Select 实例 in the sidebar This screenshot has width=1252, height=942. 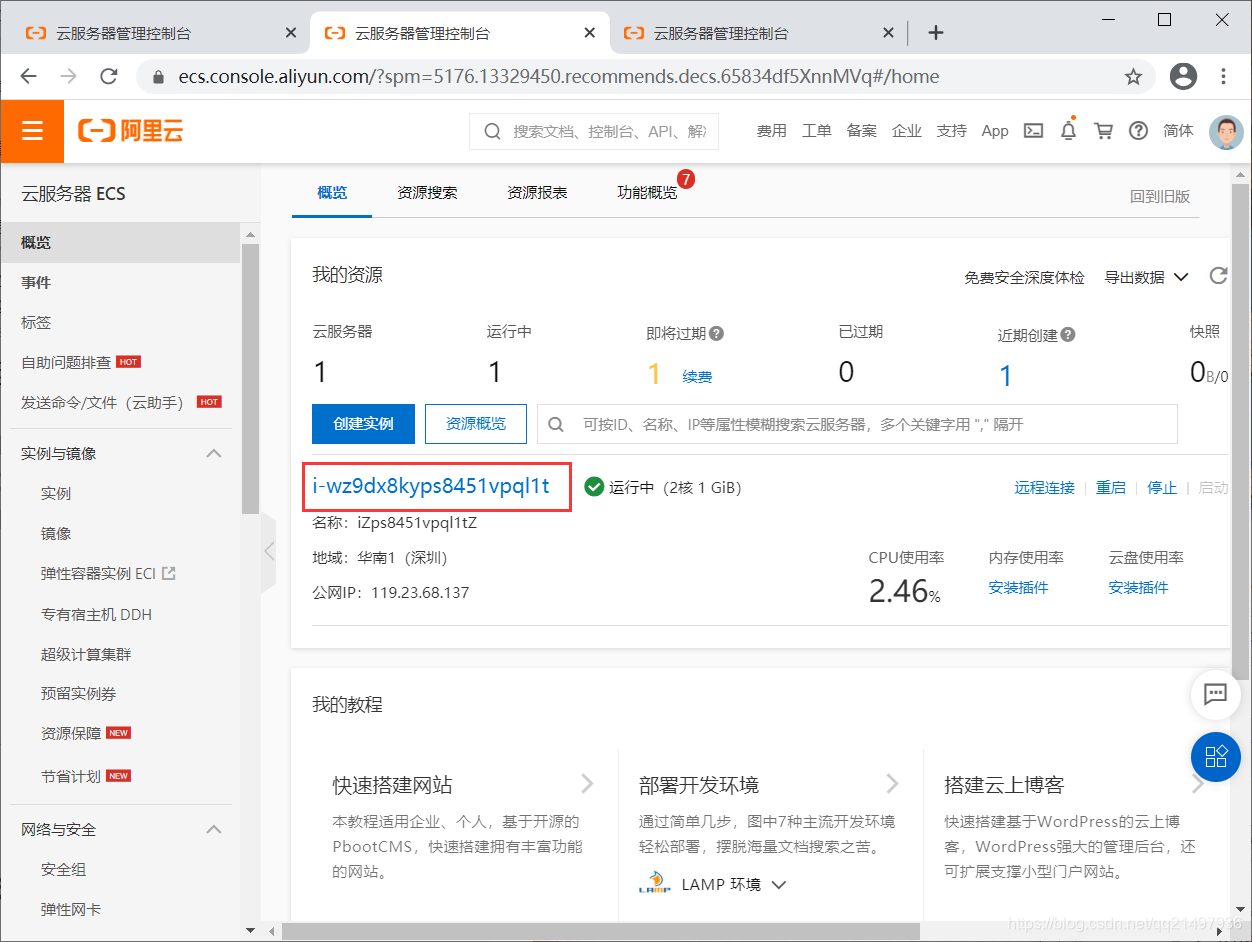pyautogui.click(x=56, y=493)
